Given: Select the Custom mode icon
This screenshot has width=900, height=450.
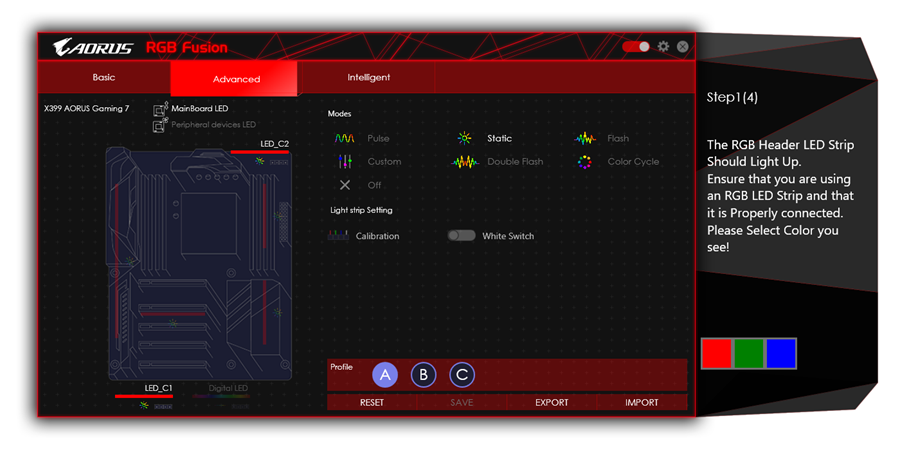Looking at the screenshot, I should (x=345, y=162).
